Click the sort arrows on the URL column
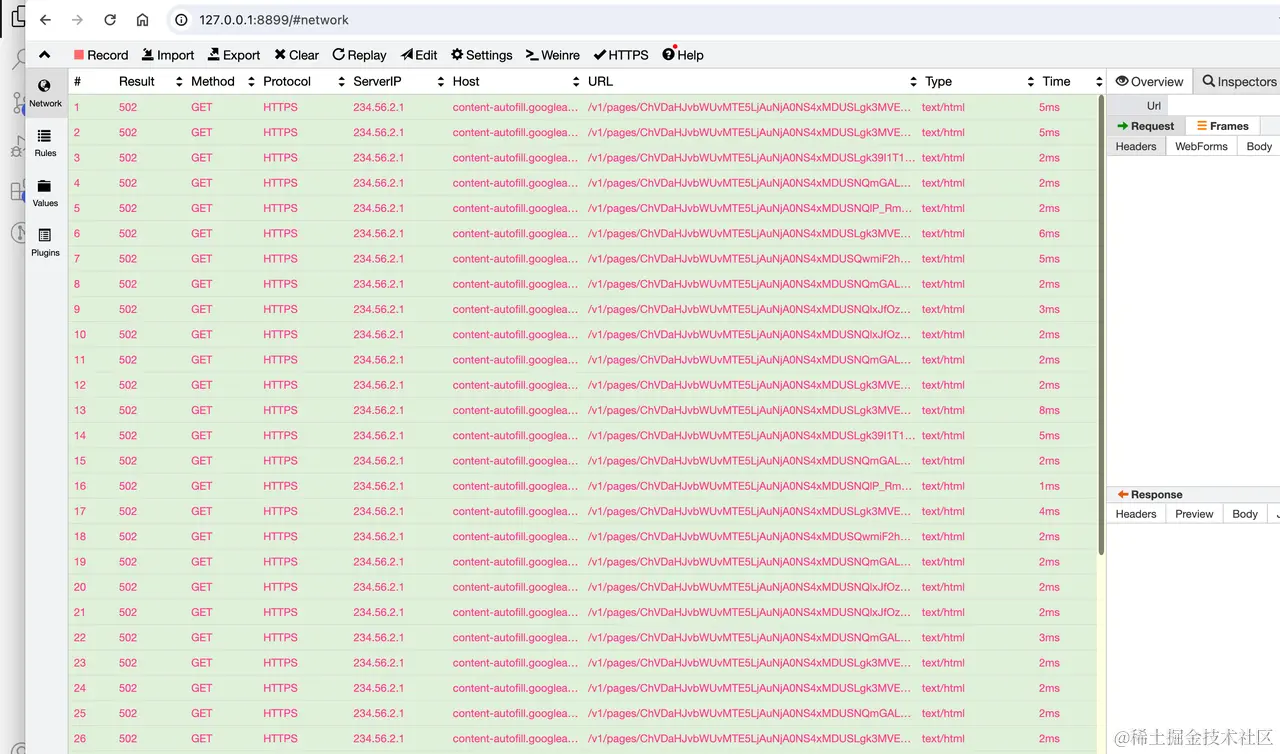Image resolution: width=1280 pixels, height=754 pixels. pos(913,82)
